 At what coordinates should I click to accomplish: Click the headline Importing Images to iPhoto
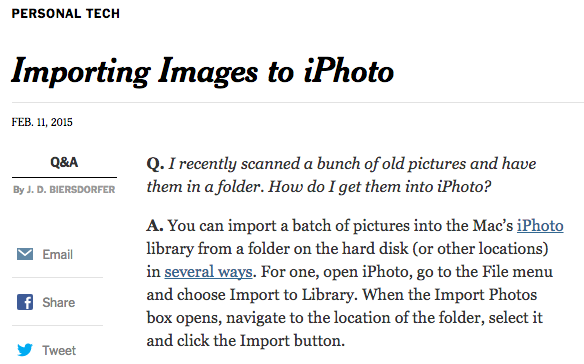203,71
